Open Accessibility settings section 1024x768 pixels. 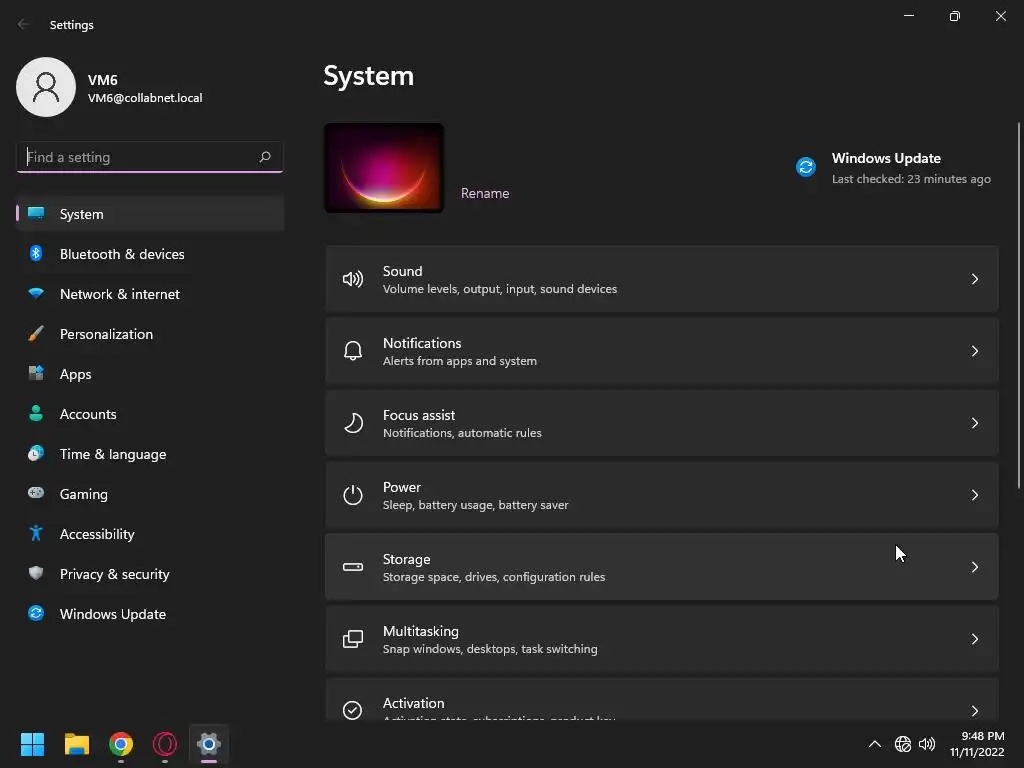pyautogui.click(x=150, y=534)
